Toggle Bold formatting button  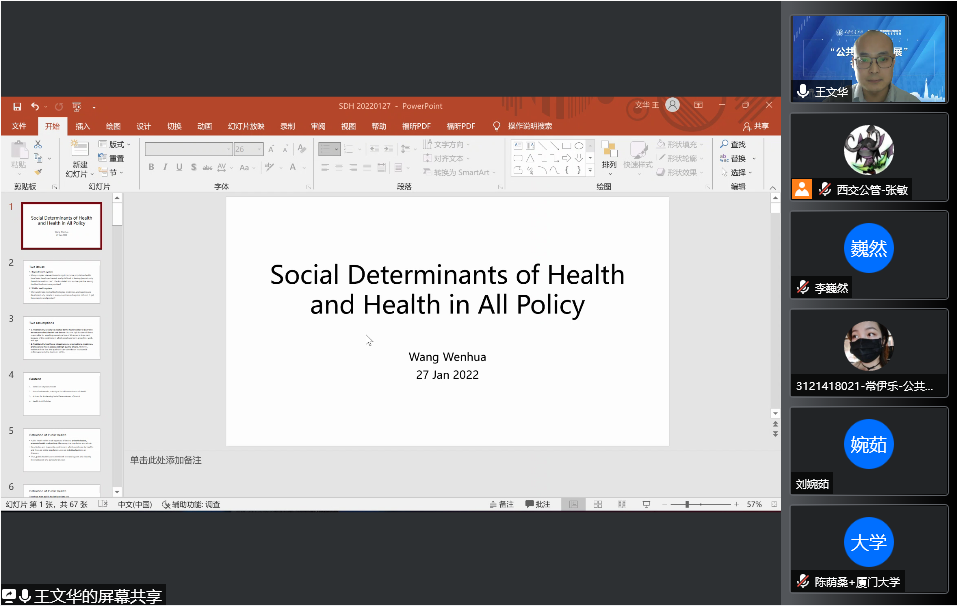coord(151,168)
